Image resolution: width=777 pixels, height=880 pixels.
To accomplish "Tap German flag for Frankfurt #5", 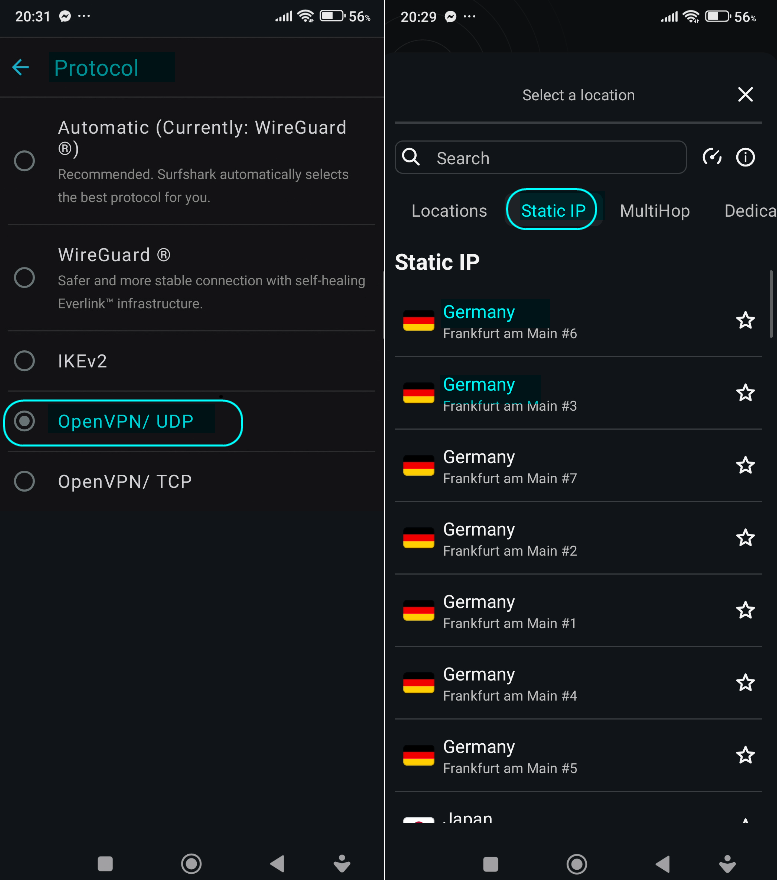I will [418, 755].
